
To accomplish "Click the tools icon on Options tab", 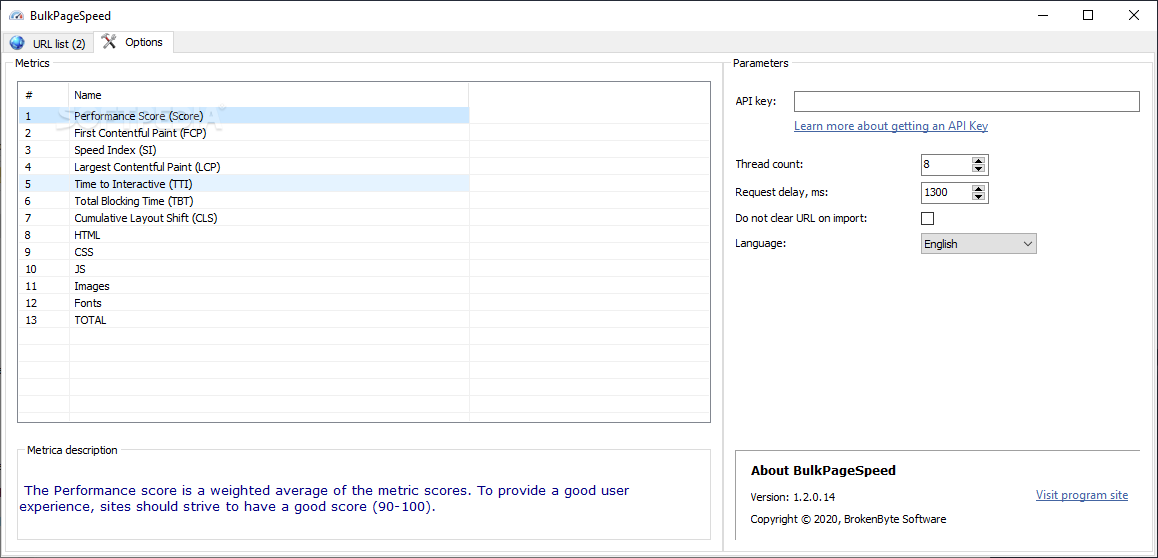I will tap(109, 41).
